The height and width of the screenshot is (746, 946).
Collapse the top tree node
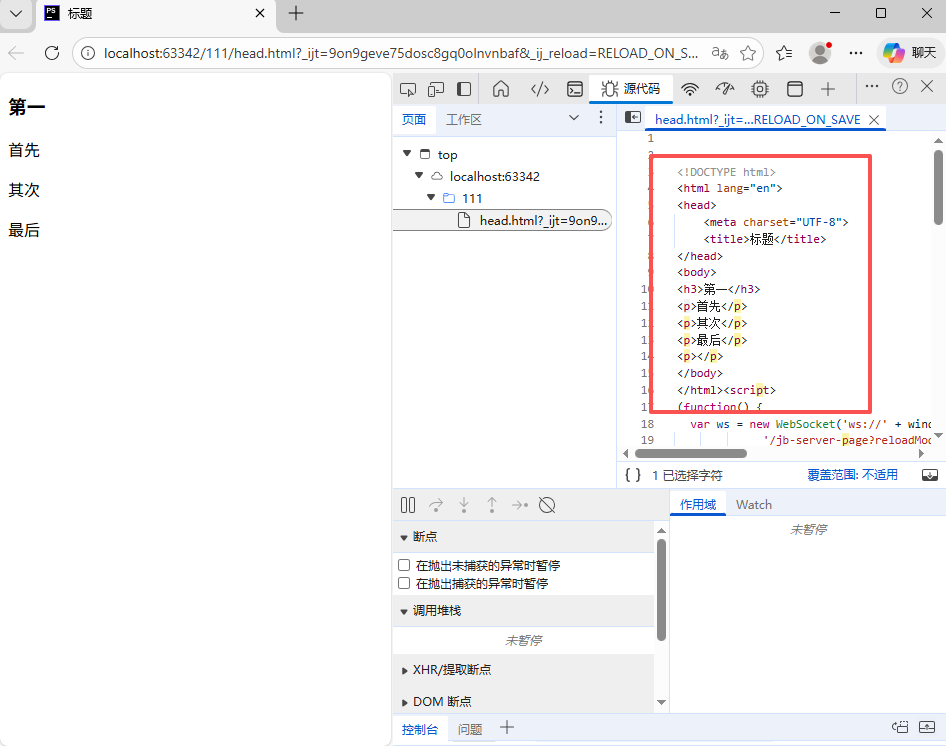407,154
